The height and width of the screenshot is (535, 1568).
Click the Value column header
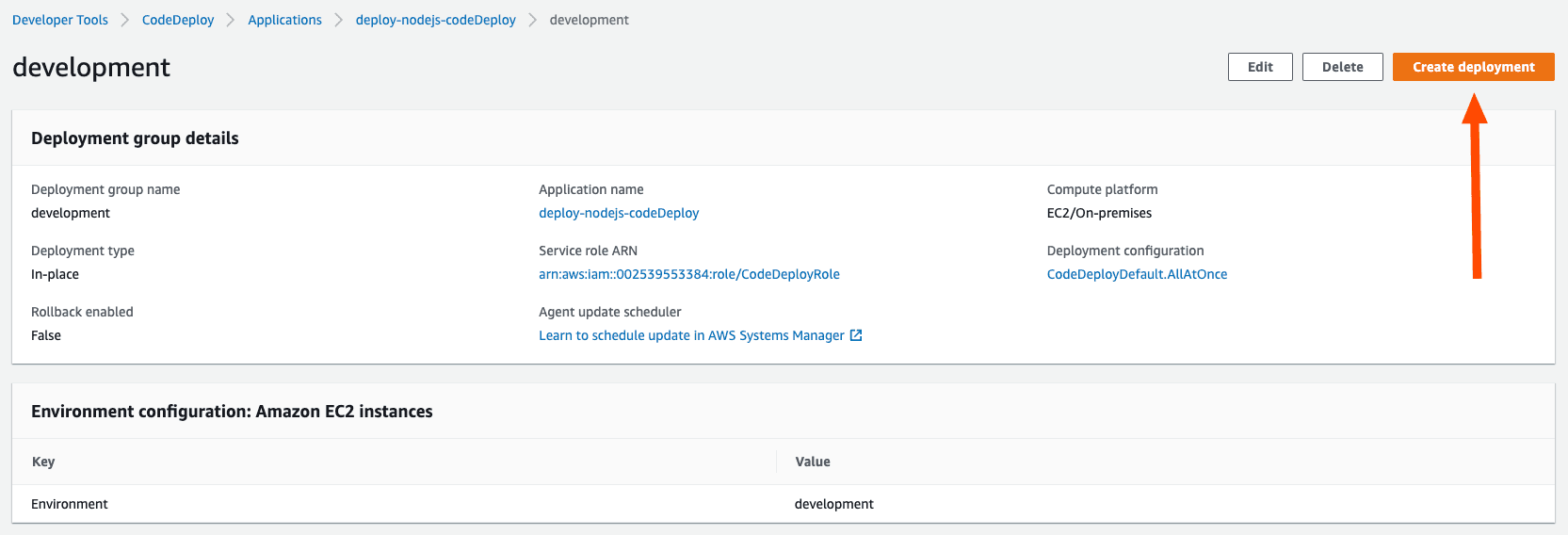point(813,462)
